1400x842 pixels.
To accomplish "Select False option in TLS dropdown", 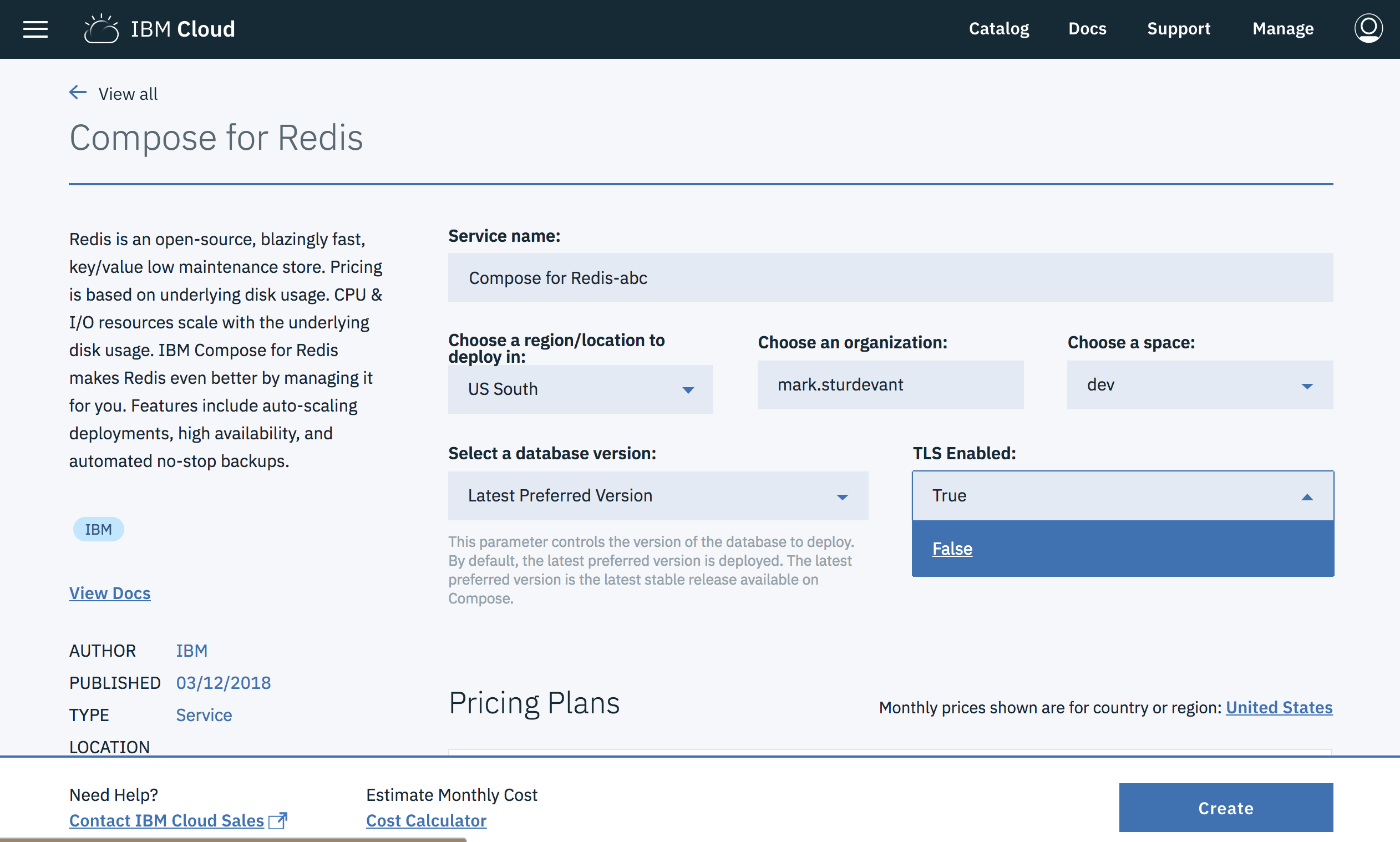I will point(952,549).
